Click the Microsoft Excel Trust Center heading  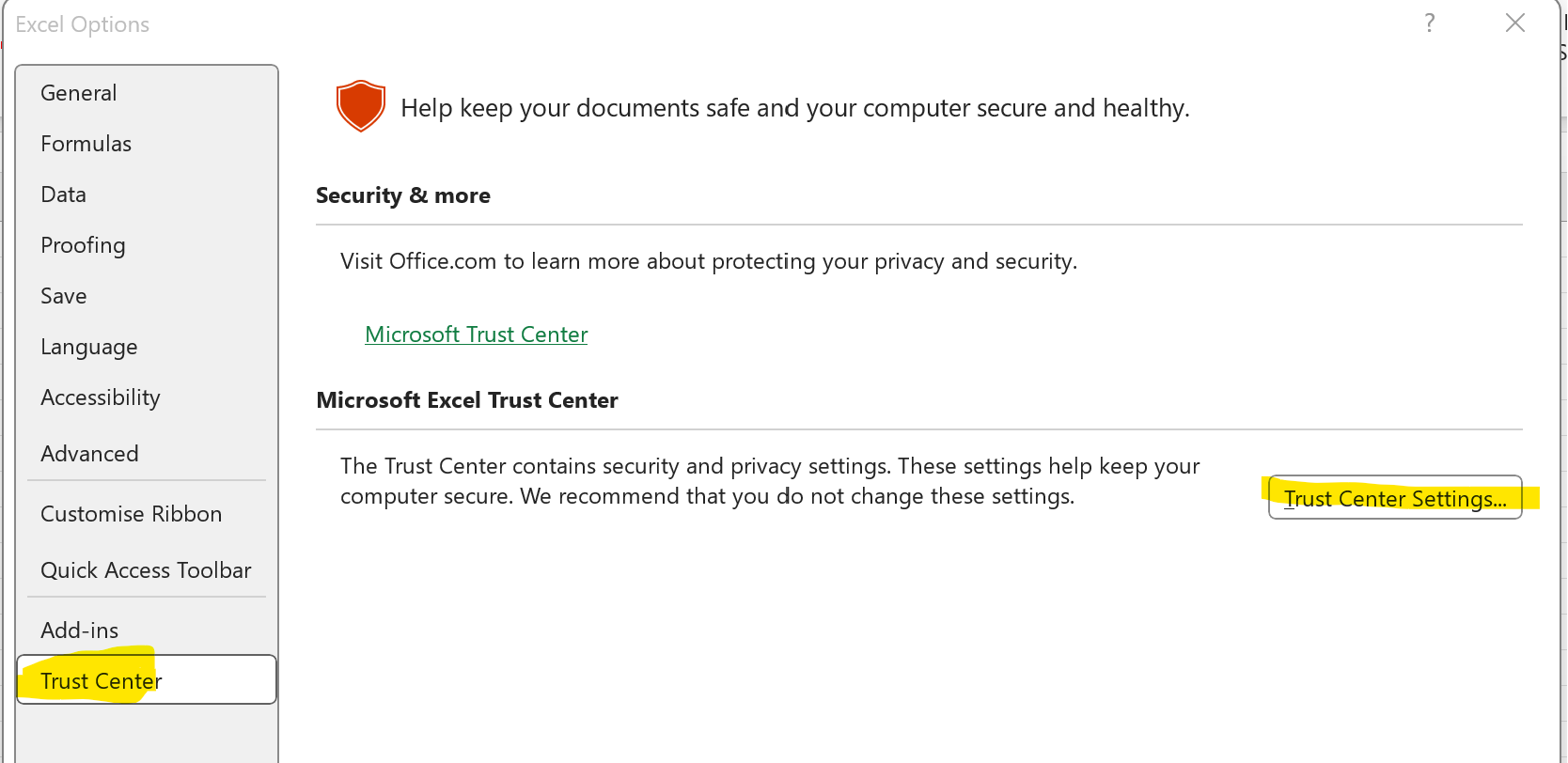tap(467, 400)
